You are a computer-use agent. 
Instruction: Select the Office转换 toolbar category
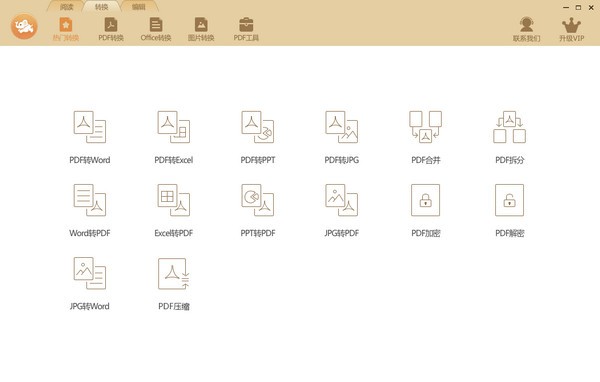tap(156, 29)
